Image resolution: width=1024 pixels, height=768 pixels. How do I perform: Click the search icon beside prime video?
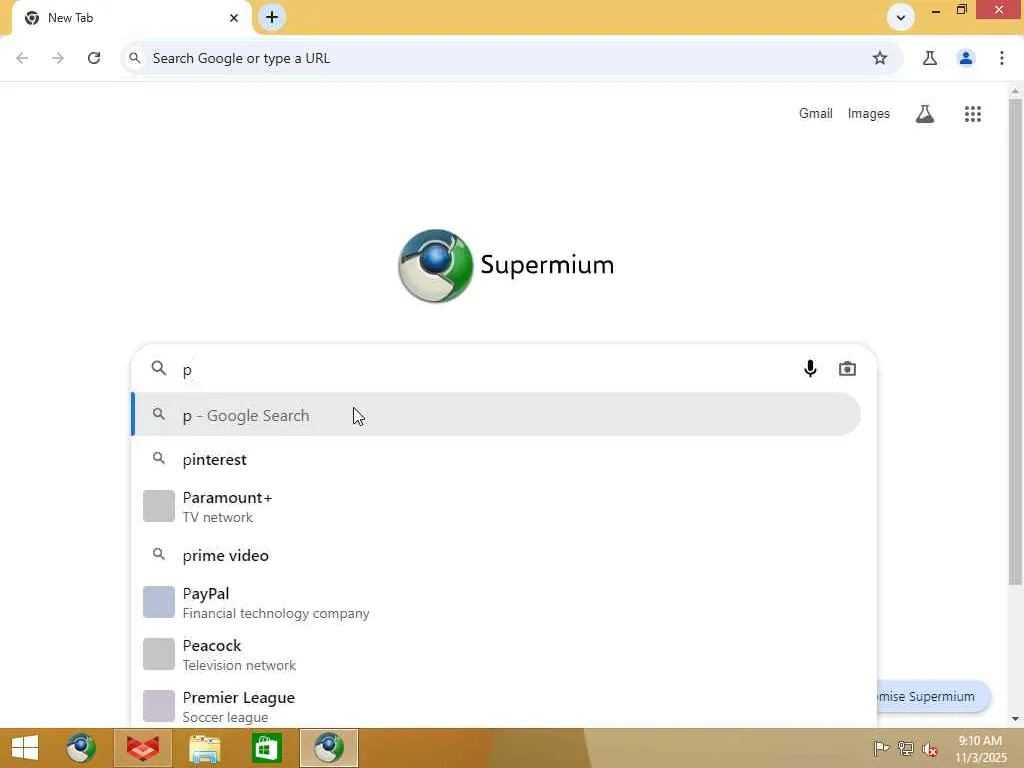pyautogui.click(x=159, y=554)
